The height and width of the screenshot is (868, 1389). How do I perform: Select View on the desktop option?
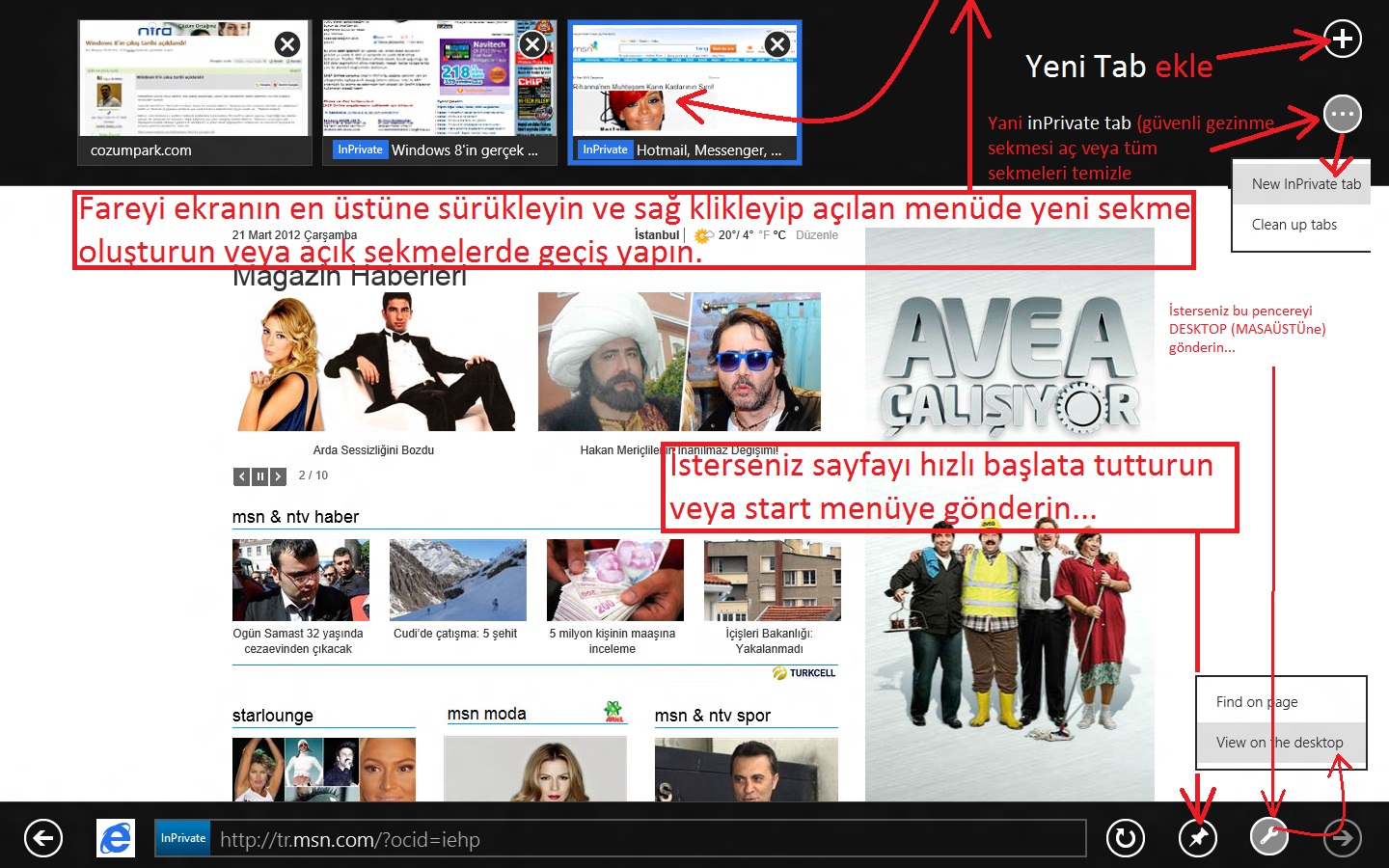click(1281, 743)
